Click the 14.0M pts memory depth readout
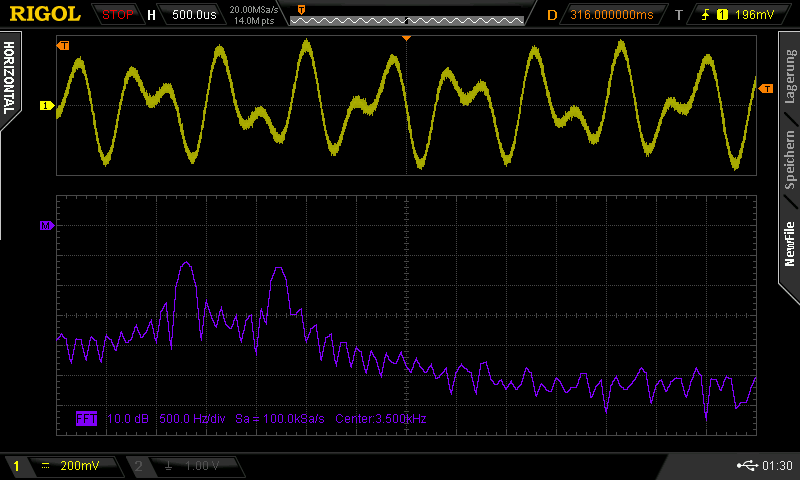Viewport: 800px width, 480px height. 254,21
